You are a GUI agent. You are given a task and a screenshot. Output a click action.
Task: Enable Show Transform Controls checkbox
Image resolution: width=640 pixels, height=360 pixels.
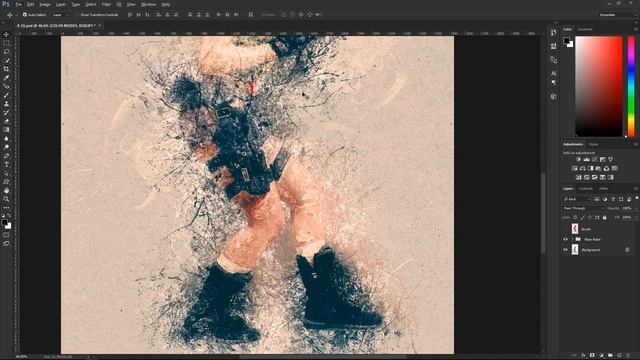(77, 15)
